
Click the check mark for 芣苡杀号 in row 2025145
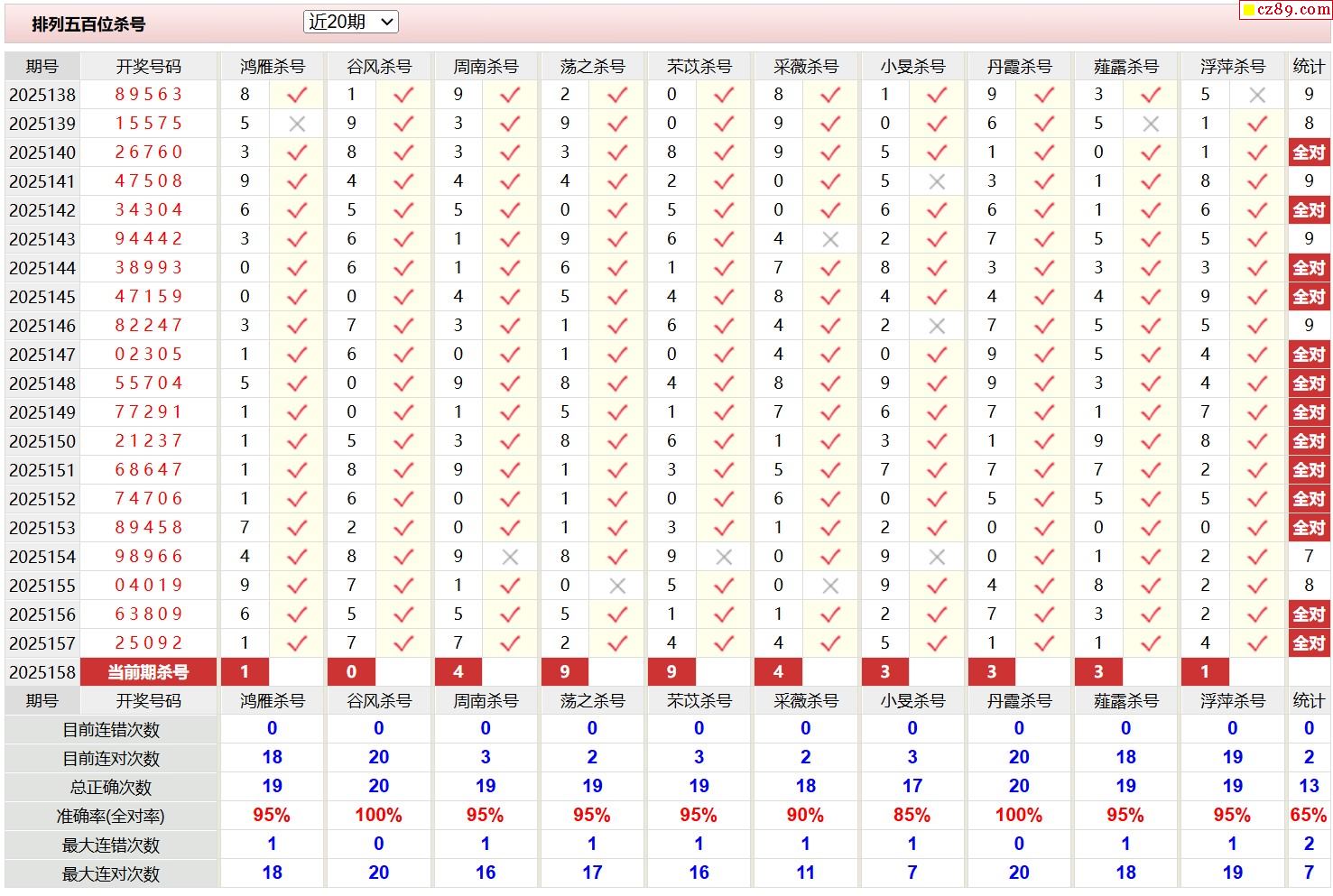724,296
